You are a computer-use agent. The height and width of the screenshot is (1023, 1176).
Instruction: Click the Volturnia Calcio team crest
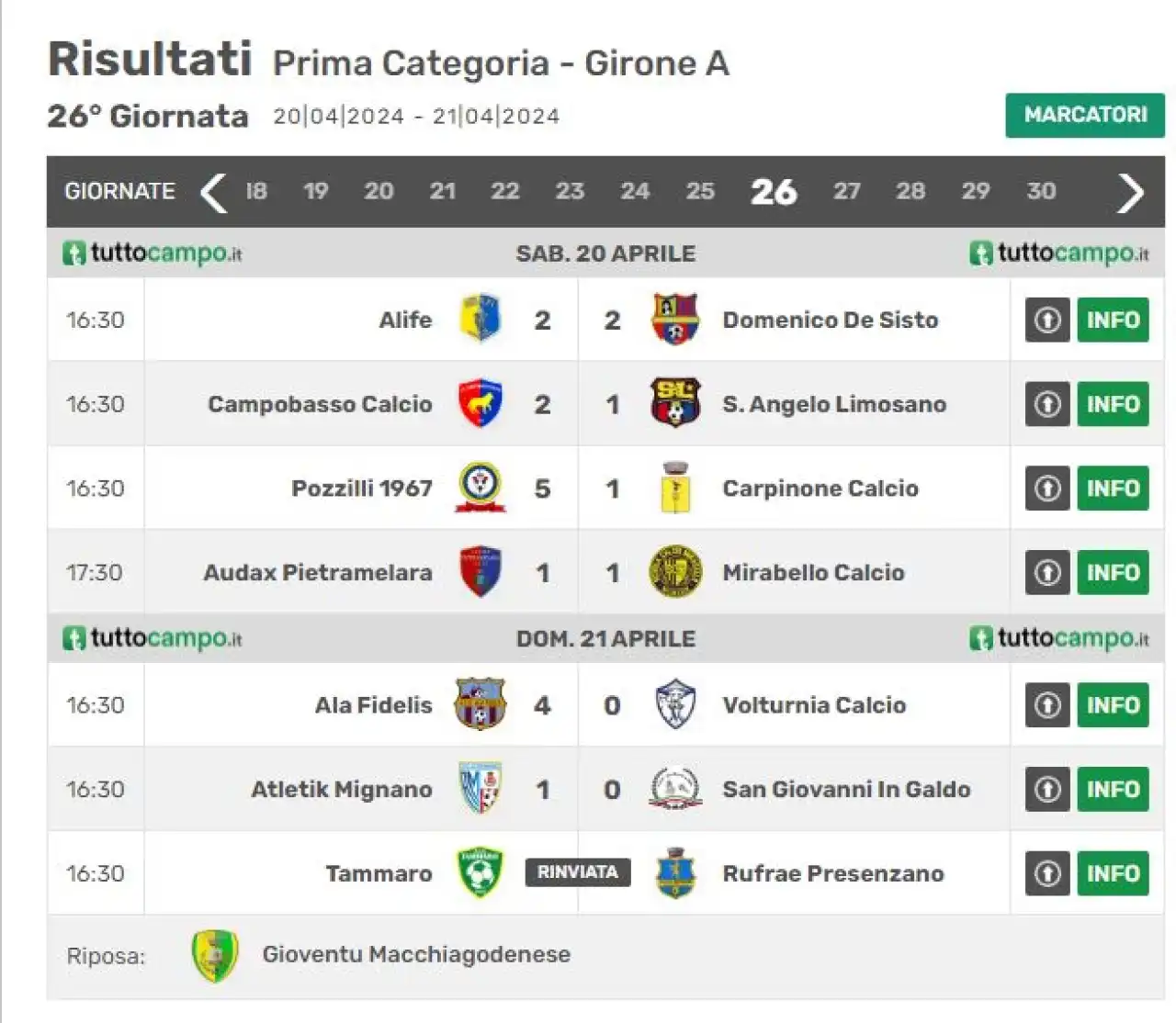pyautogui.click(x=675, y=704)
